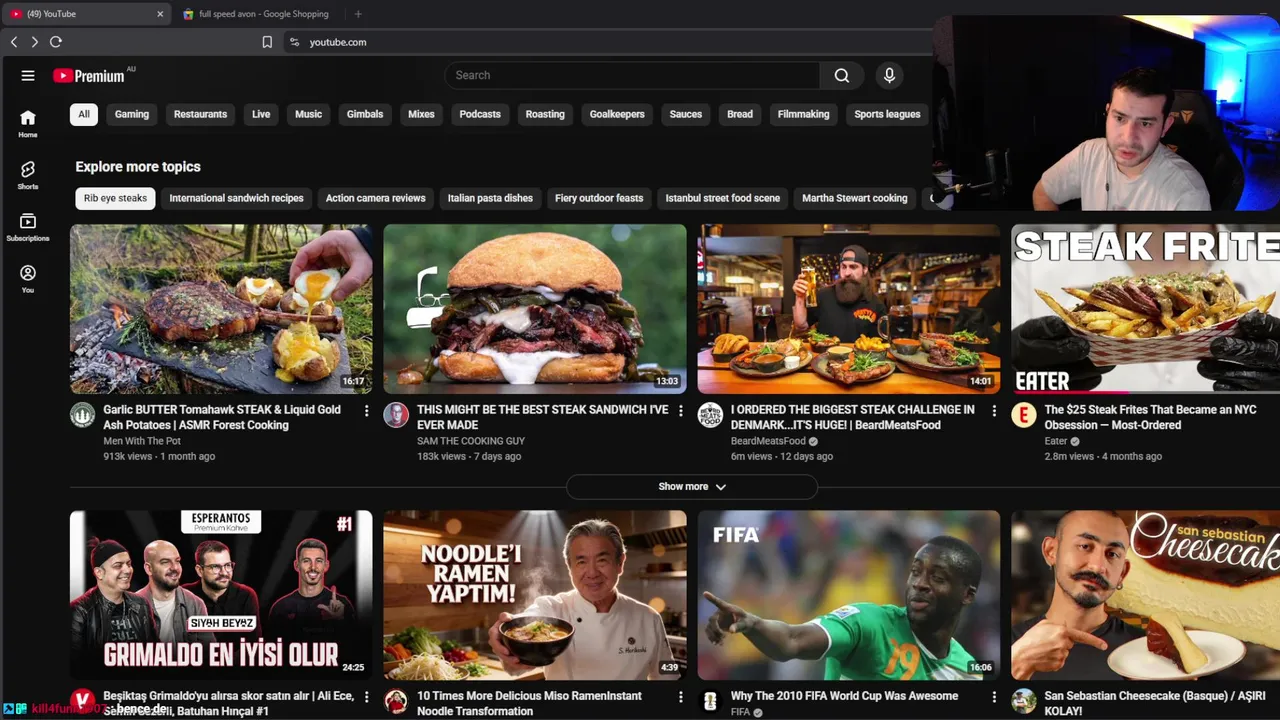Open FIFA channel avatar
1280x720 pixels.
(710, 701)
